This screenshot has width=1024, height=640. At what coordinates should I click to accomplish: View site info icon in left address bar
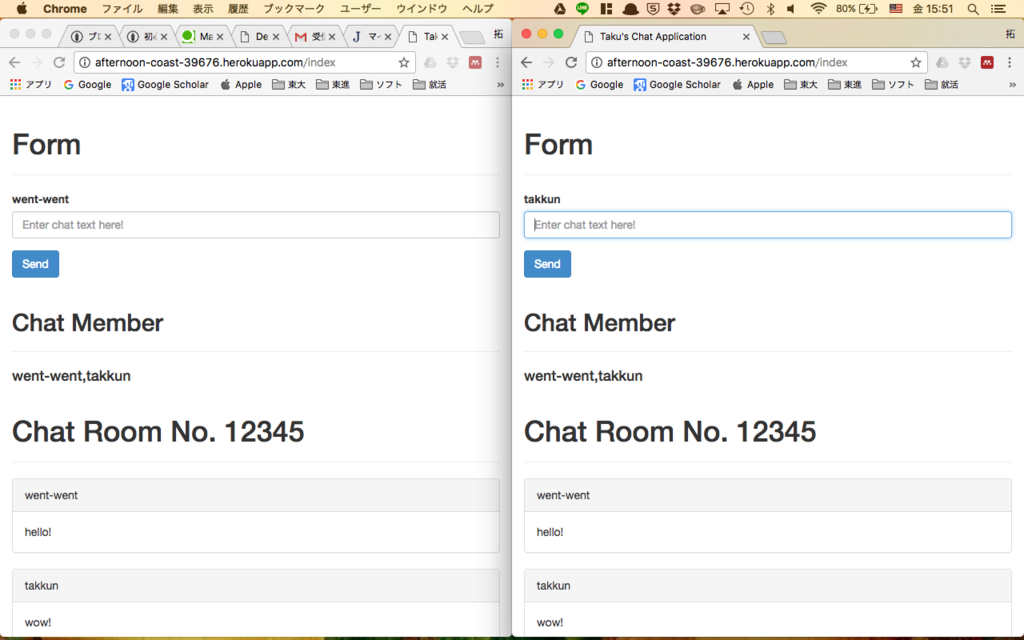[x=84, y=63]
